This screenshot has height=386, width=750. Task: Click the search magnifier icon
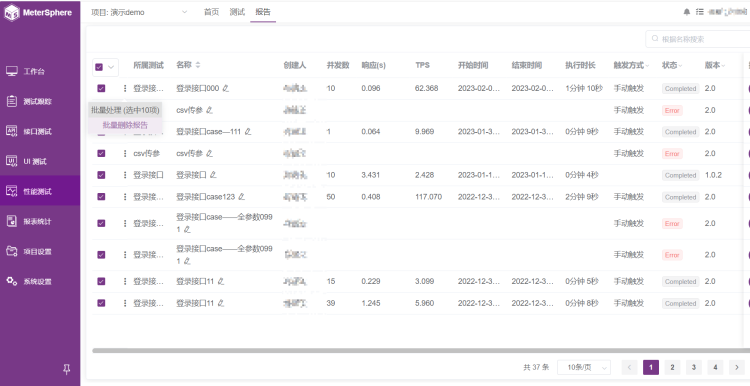(655, 39)
